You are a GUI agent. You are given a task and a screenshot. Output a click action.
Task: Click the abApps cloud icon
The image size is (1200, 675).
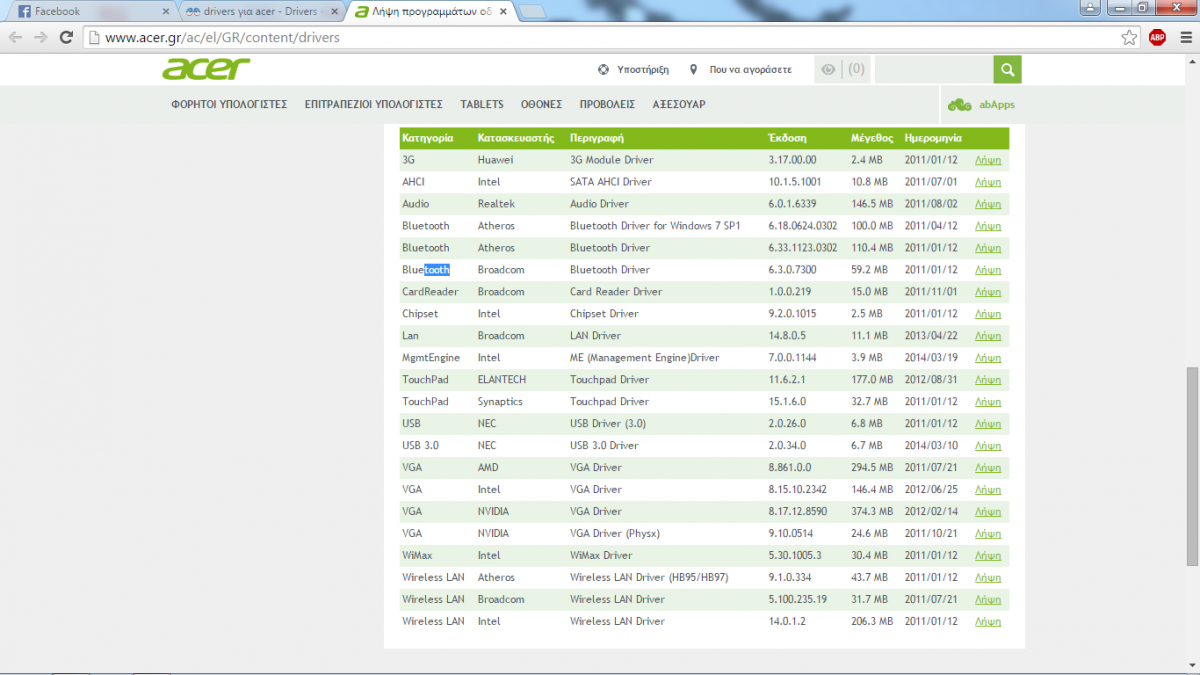[960, 104]
